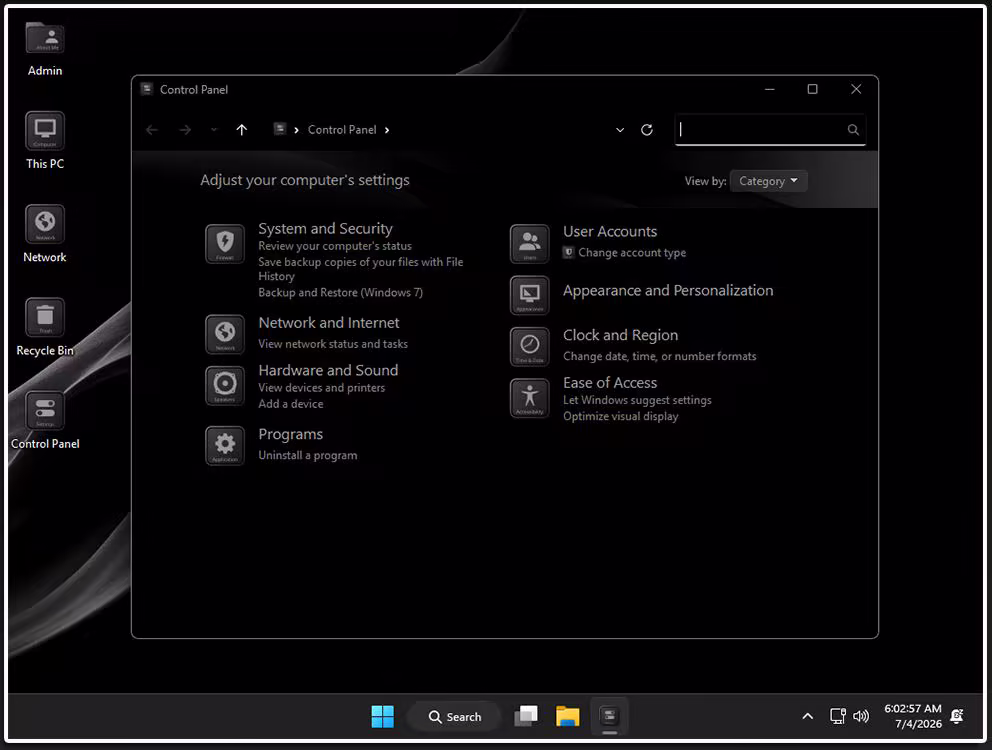Screen dimensions: 992x750
Task: Open the Programs category link
Action: tap(290, 434)
